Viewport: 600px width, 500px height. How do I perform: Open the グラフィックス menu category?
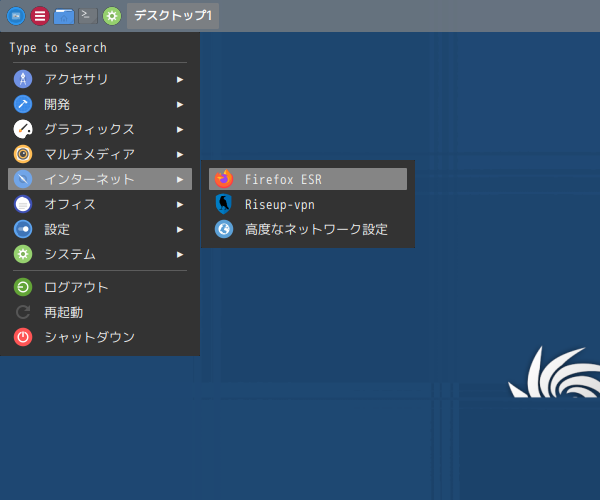[x=100, y=129]
